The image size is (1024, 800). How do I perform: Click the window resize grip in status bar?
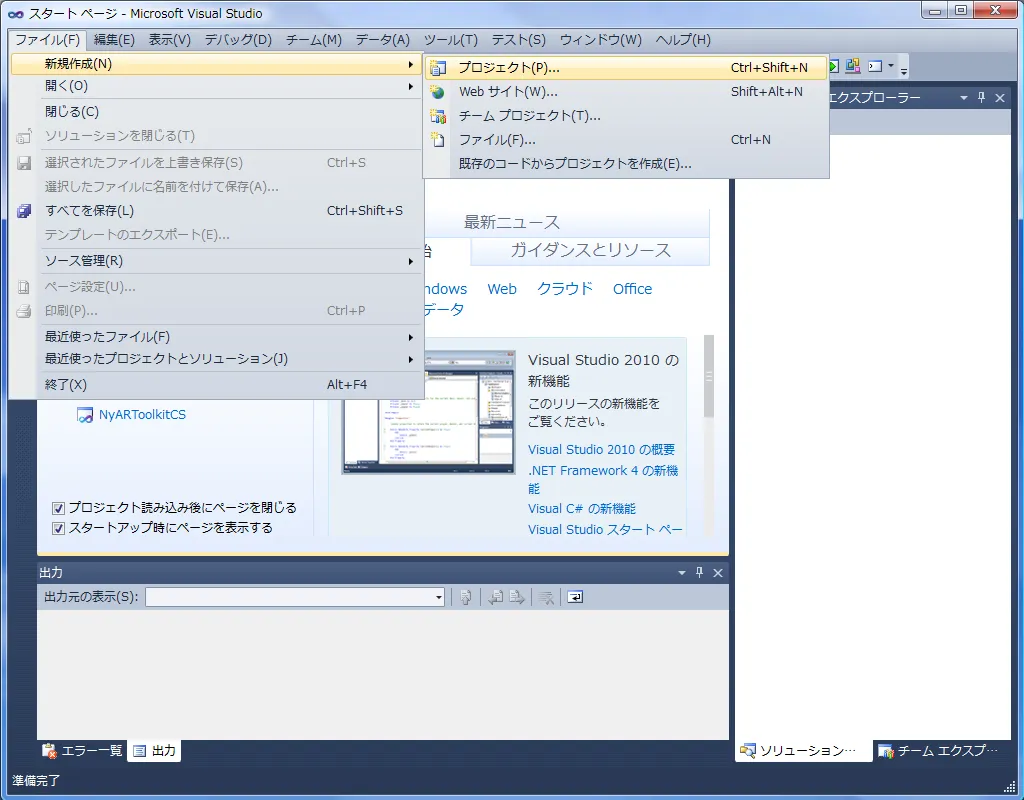click(x=1009, y=786)
